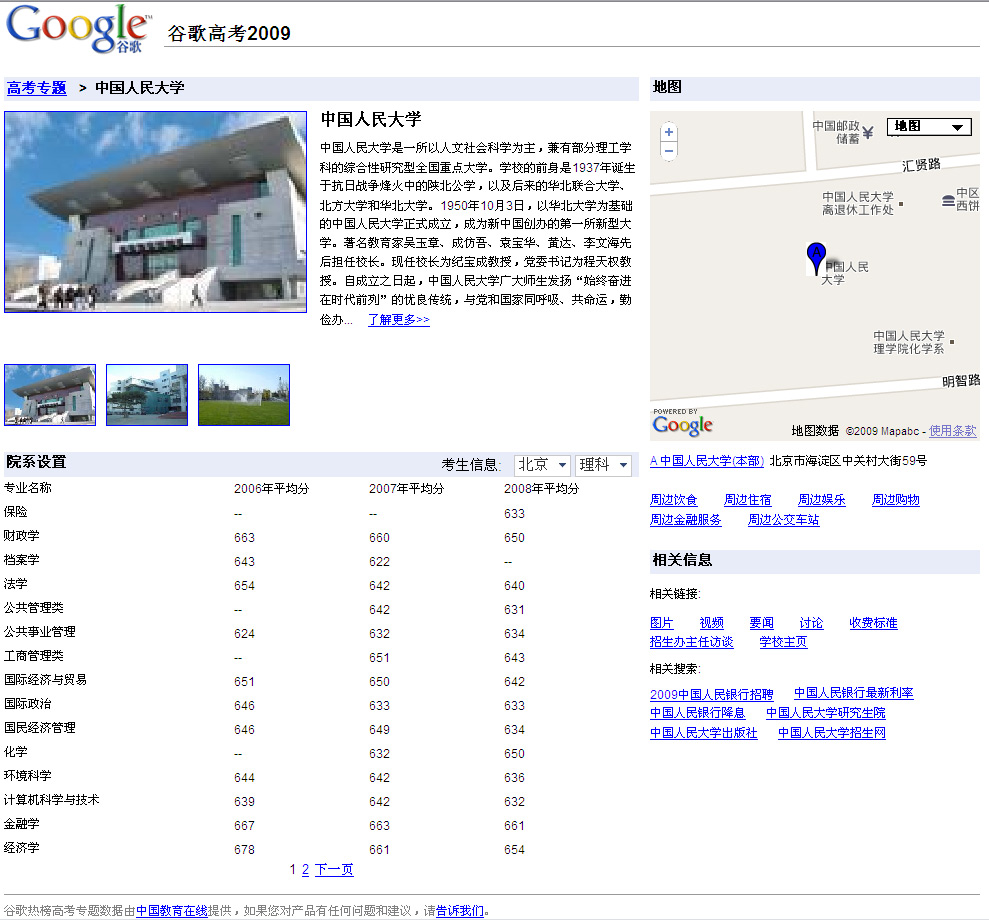Go to page 2 of the majors list

pyautogui.click(x=305, y=870)
